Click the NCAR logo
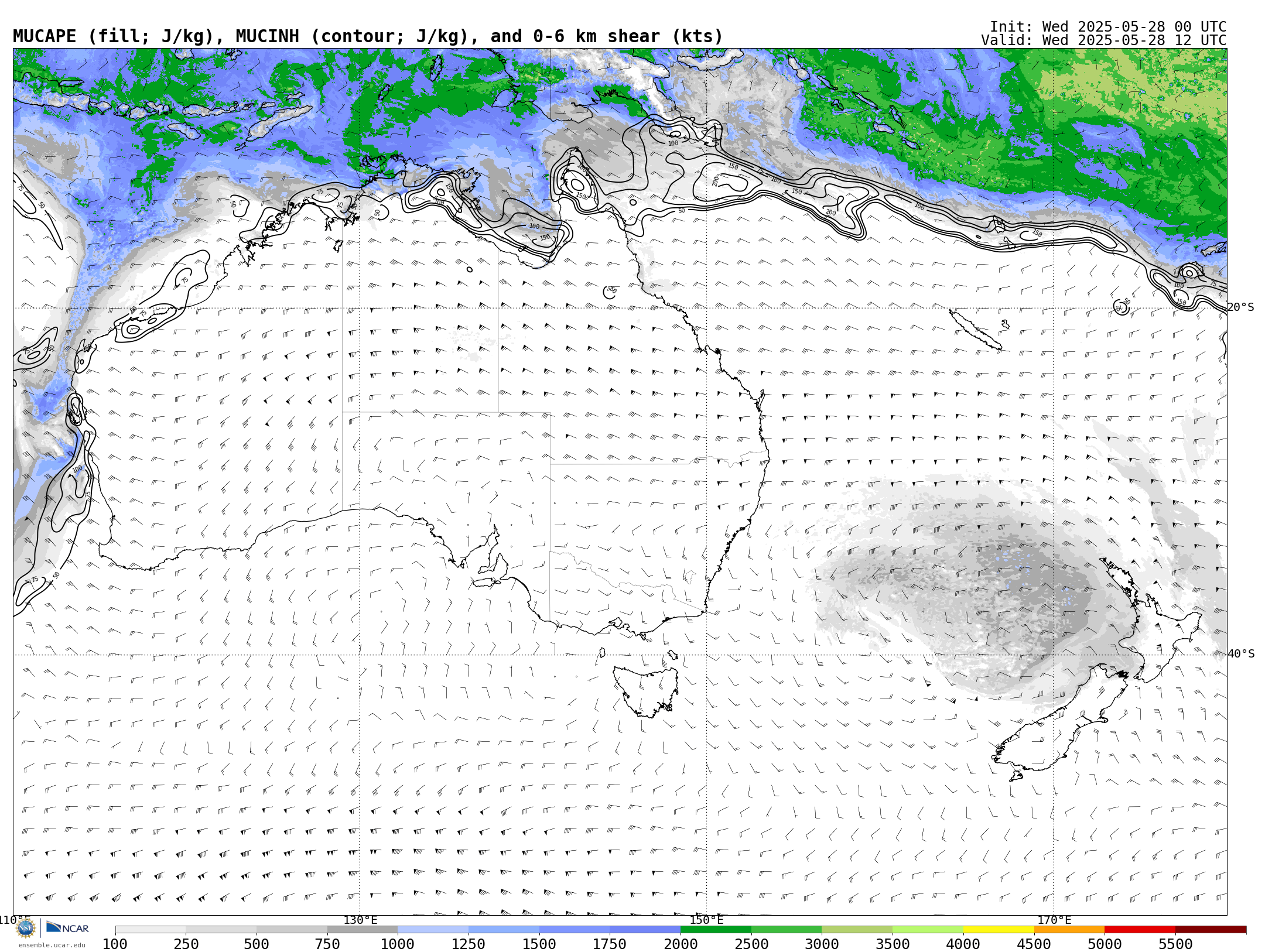The width and height of the screenshot is (1265, 952). [67, 928]
